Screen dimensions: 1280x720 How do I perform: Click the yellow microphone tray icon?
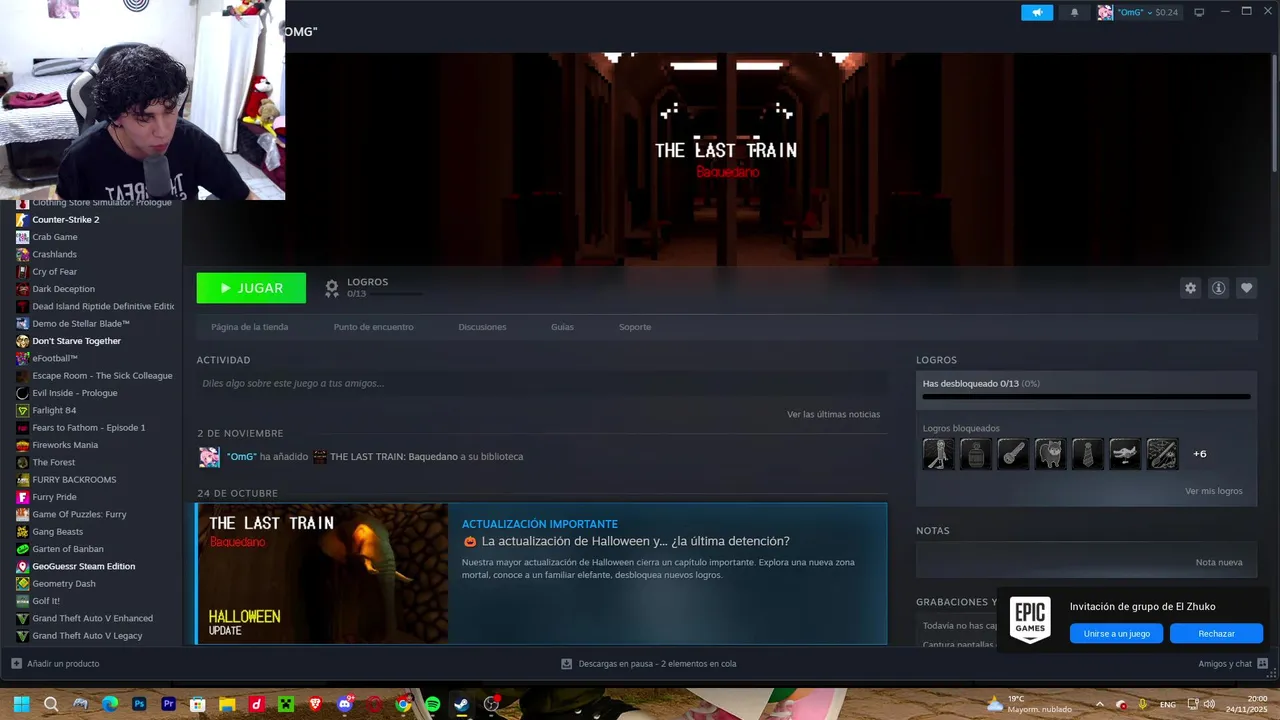[1143, 704]
